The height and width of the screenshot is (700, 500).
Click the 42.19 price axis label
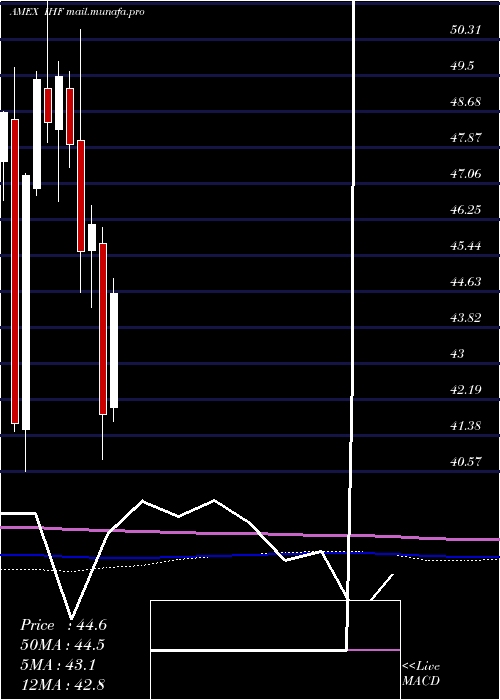pyautogui.click(x=466, y=390)
